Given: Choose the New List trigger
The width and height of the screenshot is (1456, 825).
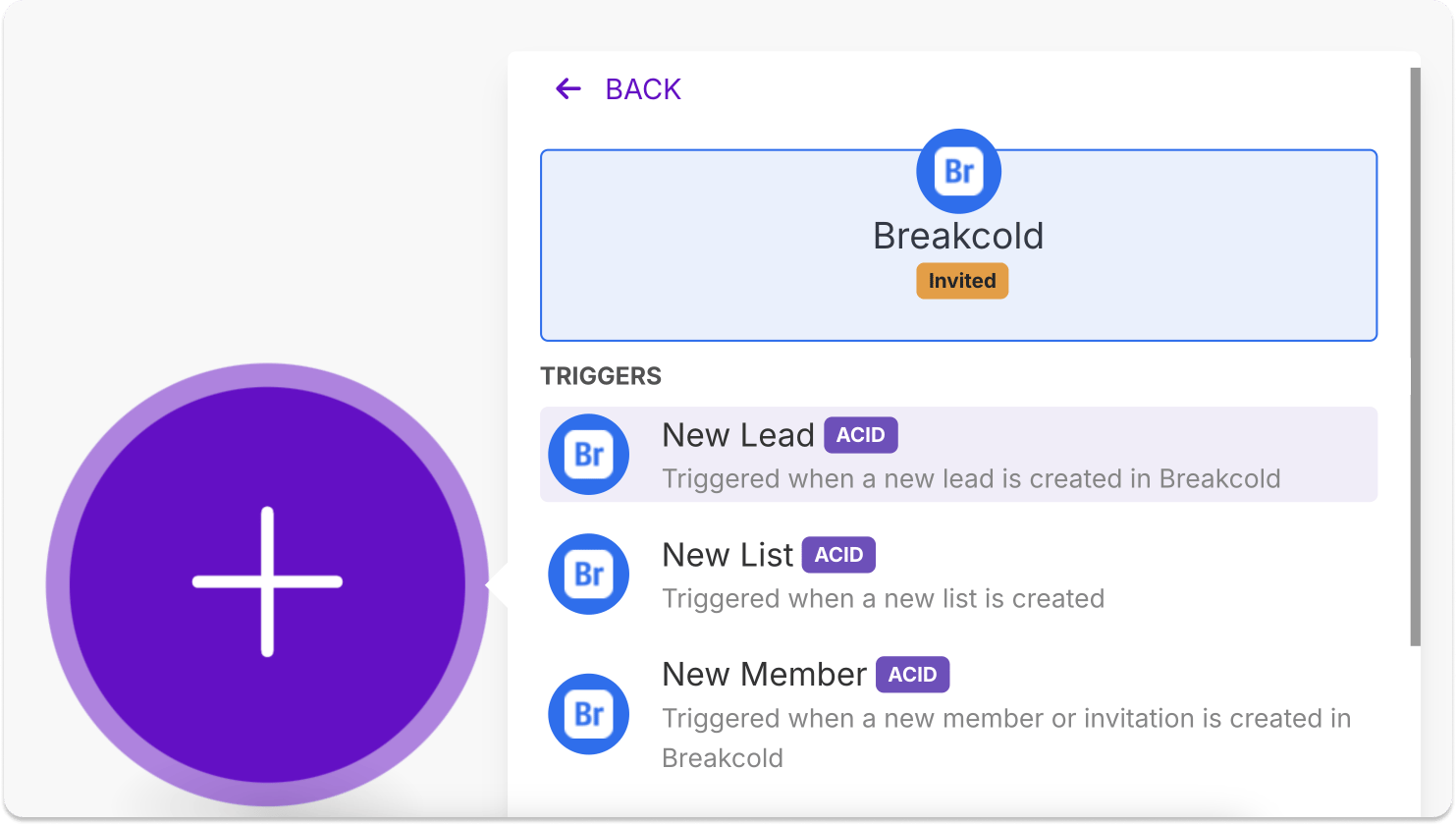Looking at the screenshot, I should point(958,575).
